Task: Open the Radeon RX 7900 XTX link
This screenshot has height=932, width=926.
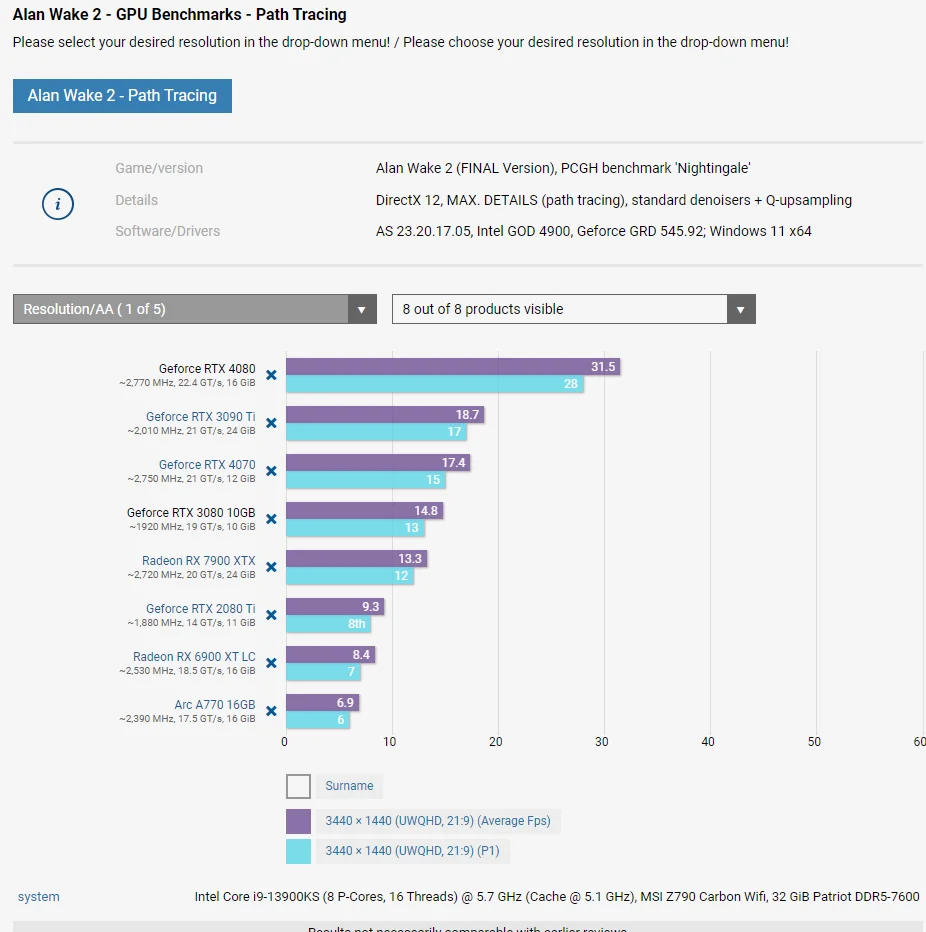Action: (x=199, y=561)
